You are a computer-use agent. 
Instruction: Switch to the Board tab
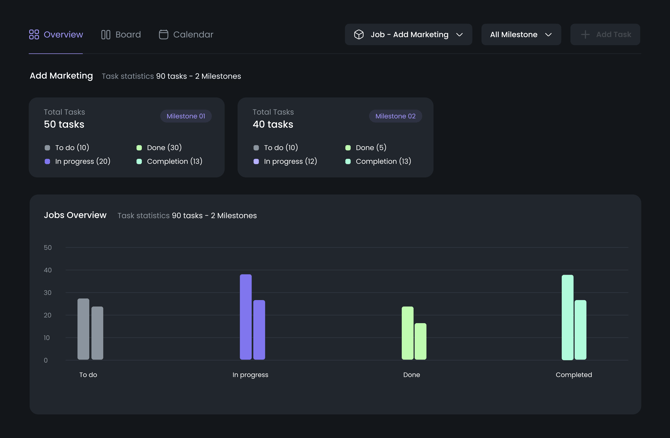click(121, 35)
